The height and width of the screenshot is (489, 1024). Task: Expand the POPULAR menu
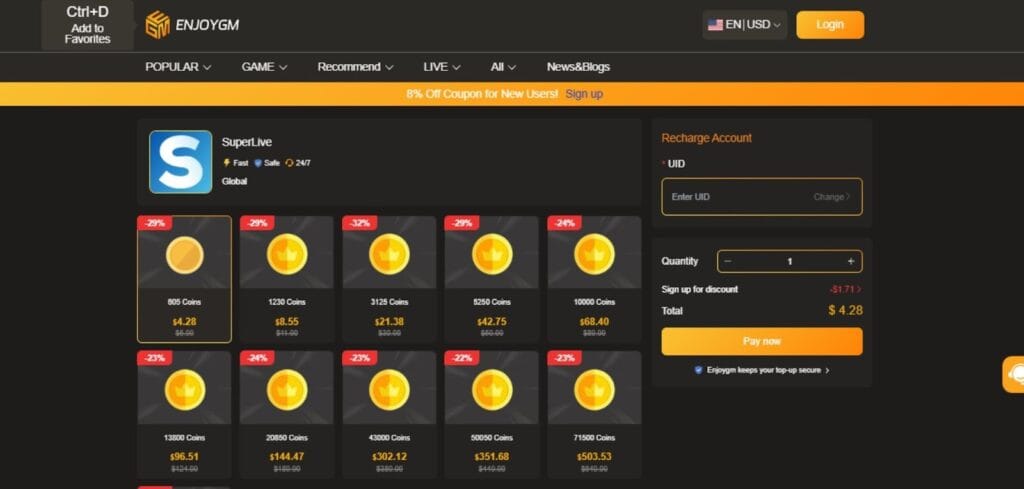(x=178, y=67)
